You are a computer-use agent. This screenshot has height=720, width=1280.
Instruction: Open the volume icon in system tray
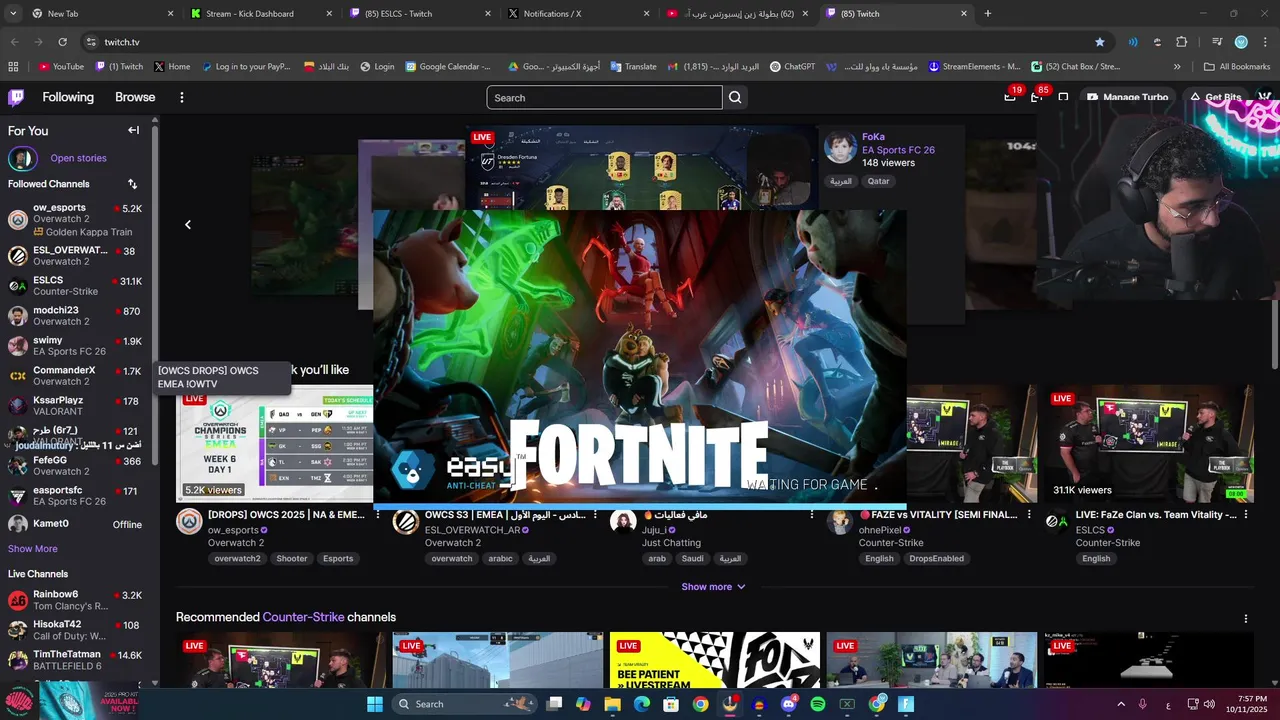click(x=1209, y=704)
